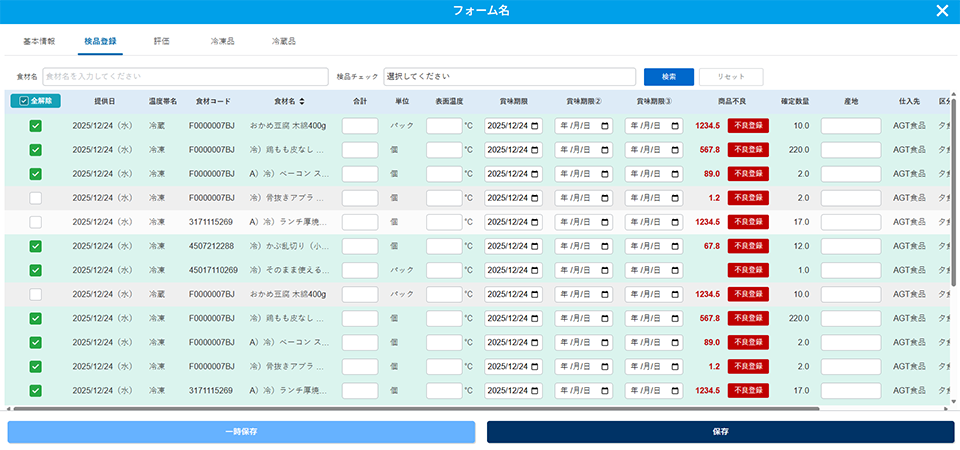Click the 全解除 deselect-all button
The width and height of the screenshot is (960, 450).
coord(36,101)
